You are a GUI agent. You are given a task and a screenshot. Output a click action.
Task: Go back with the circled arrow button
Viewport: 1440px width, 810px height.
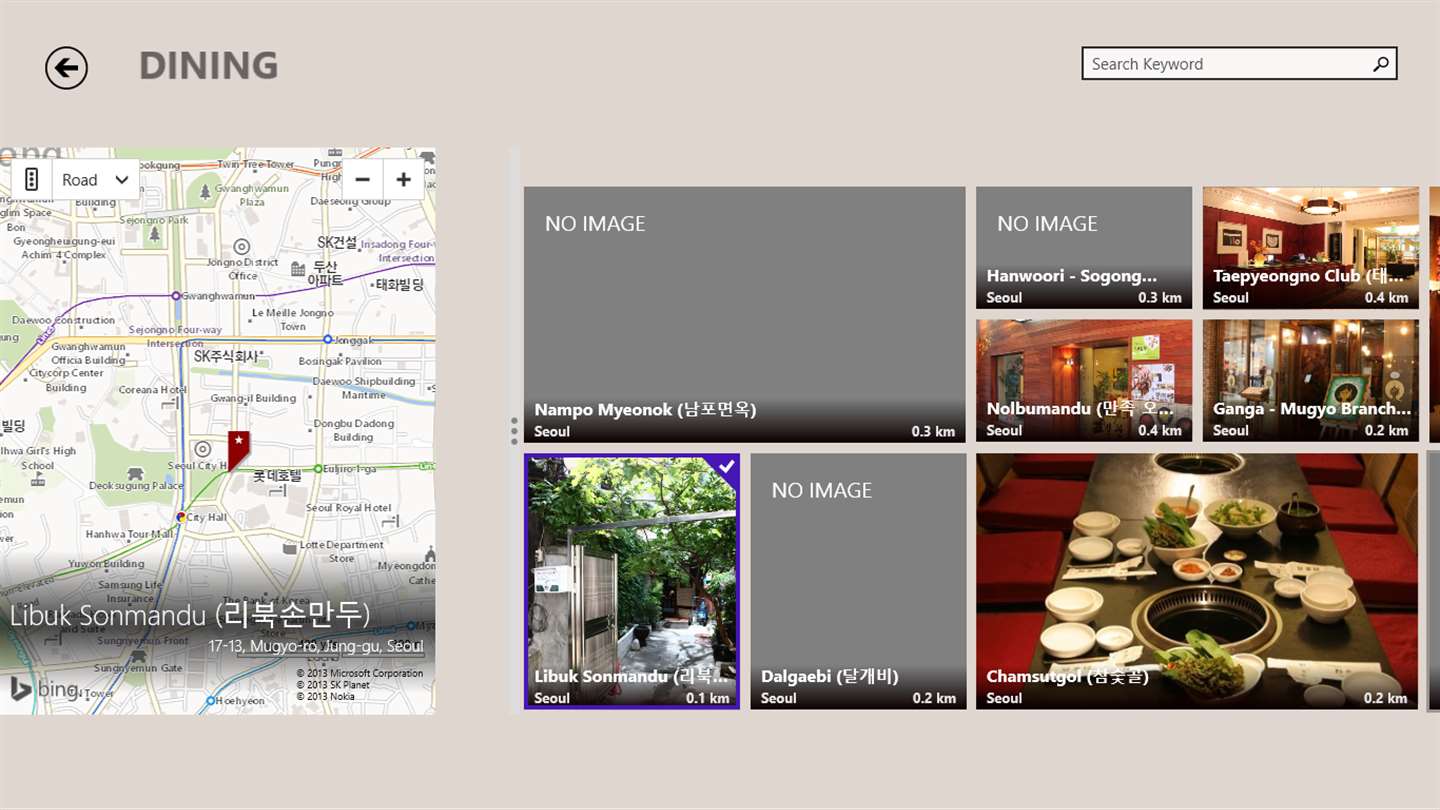(x=66, y=68)
